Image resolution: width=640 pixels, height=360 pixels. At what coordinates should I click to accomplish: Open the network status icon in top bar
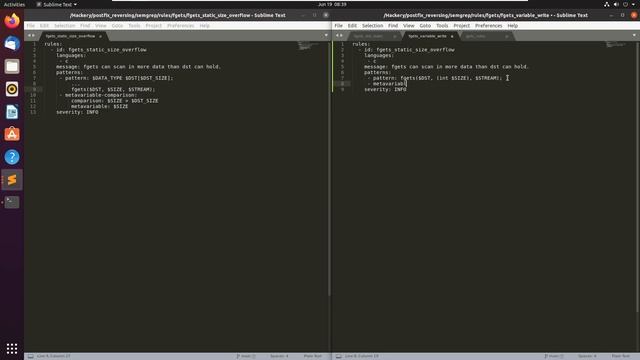coord(607,4)
